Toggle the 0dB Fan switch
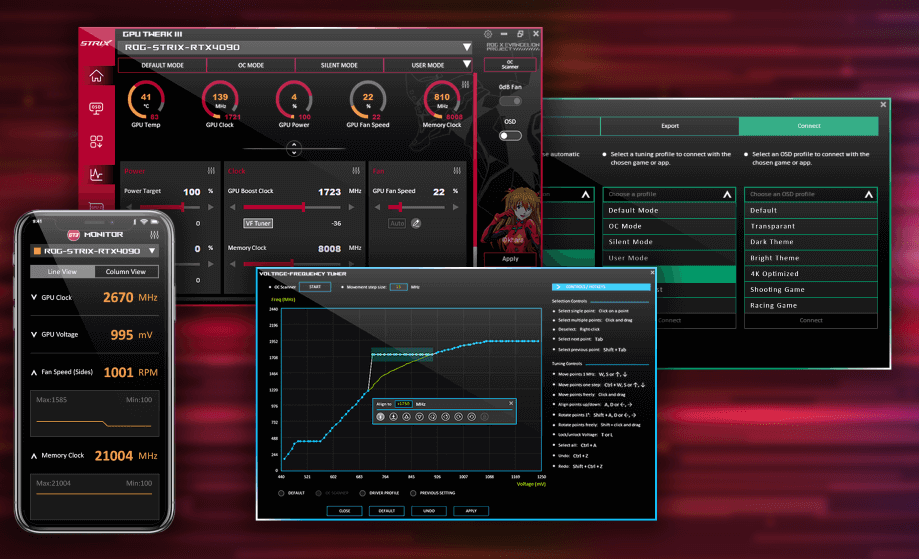 (510, 101)
